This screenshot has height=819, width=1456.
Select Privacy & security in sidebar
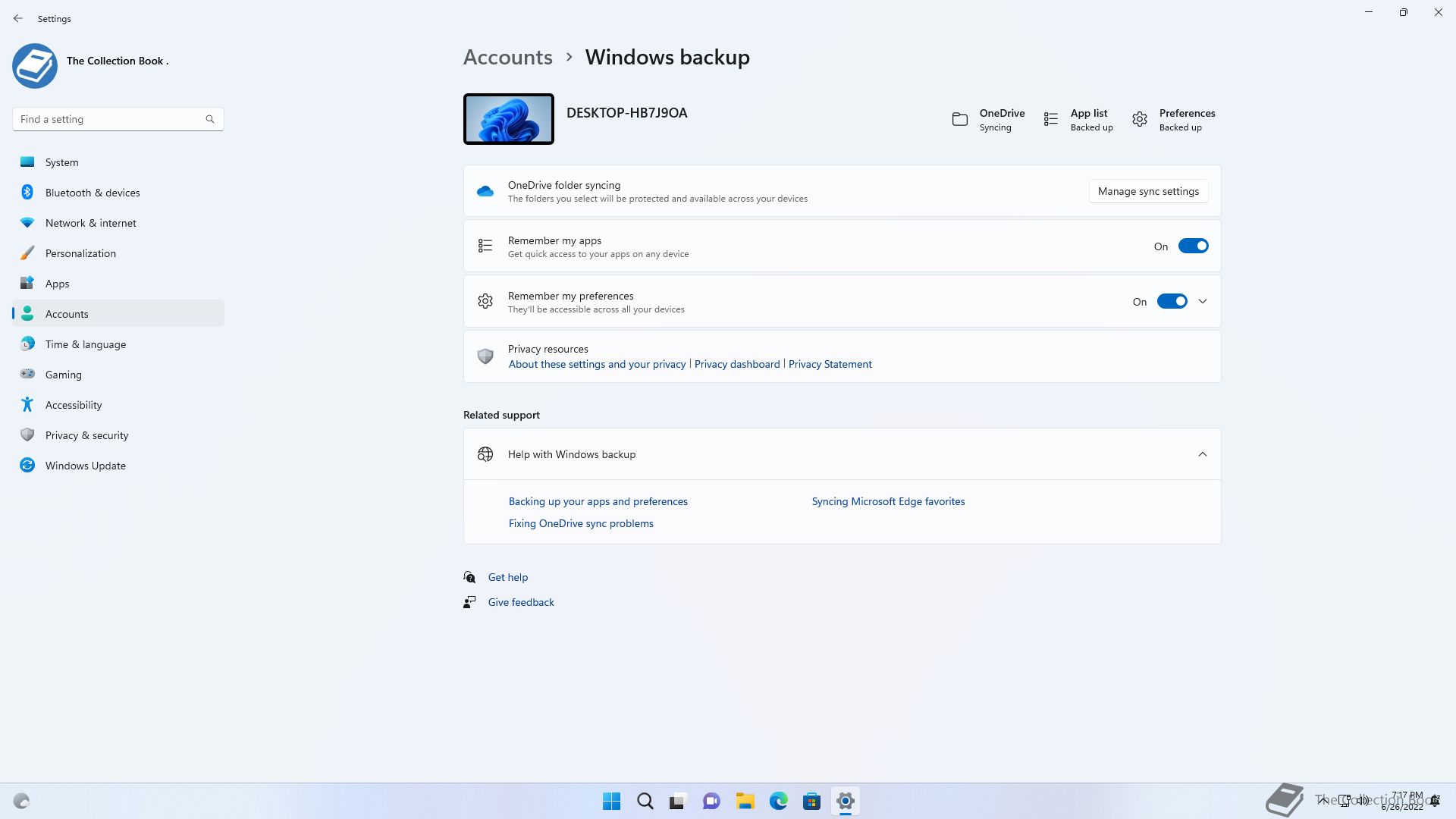[118, 435]
